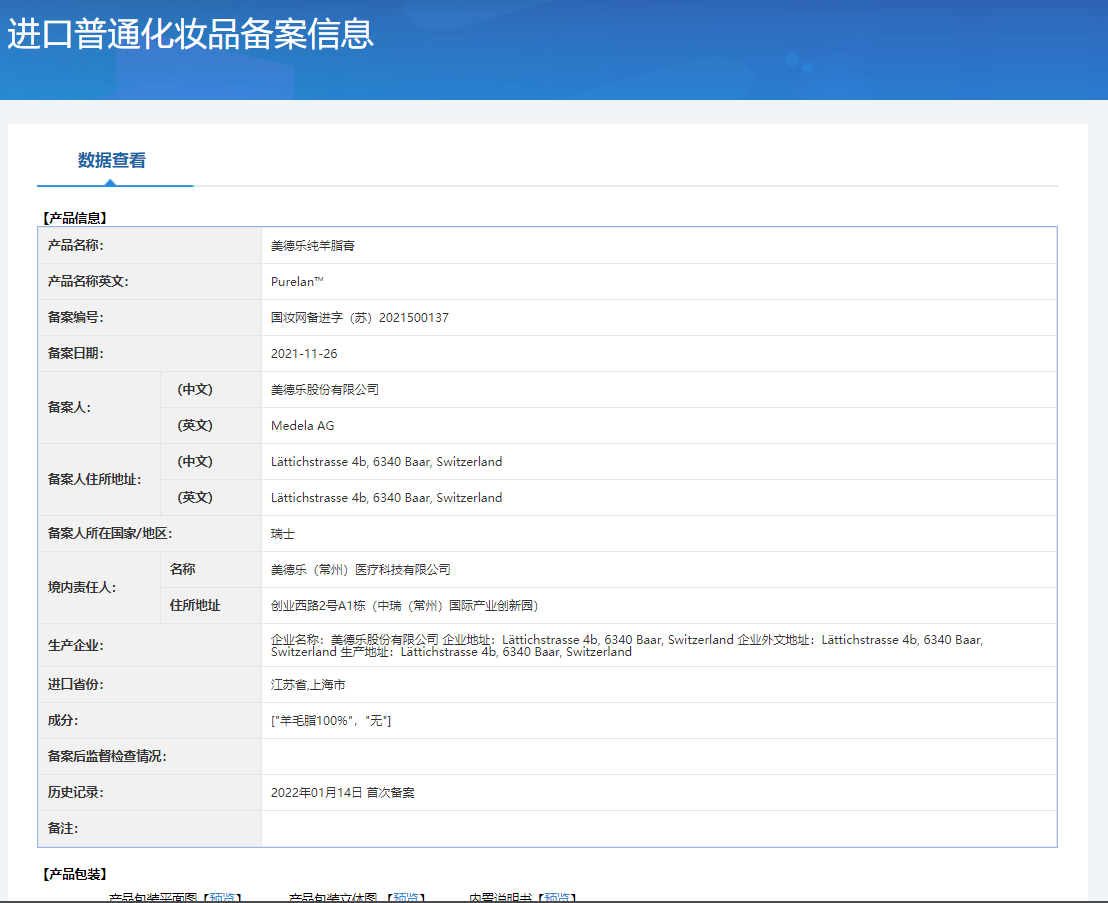Click the English product name Purelan™

[x=297, y=282]
